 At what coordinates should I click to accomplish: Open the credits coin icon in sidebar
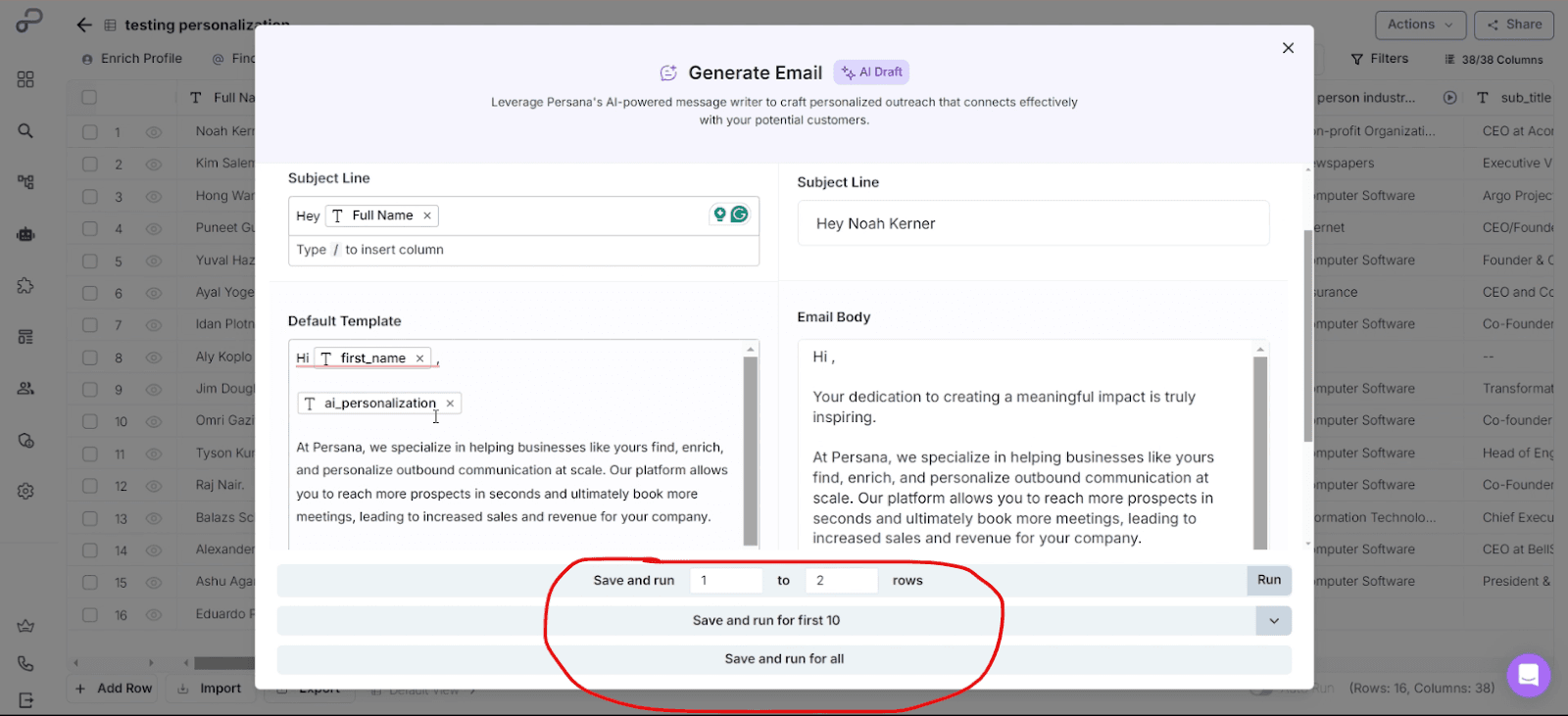(25, 441)
